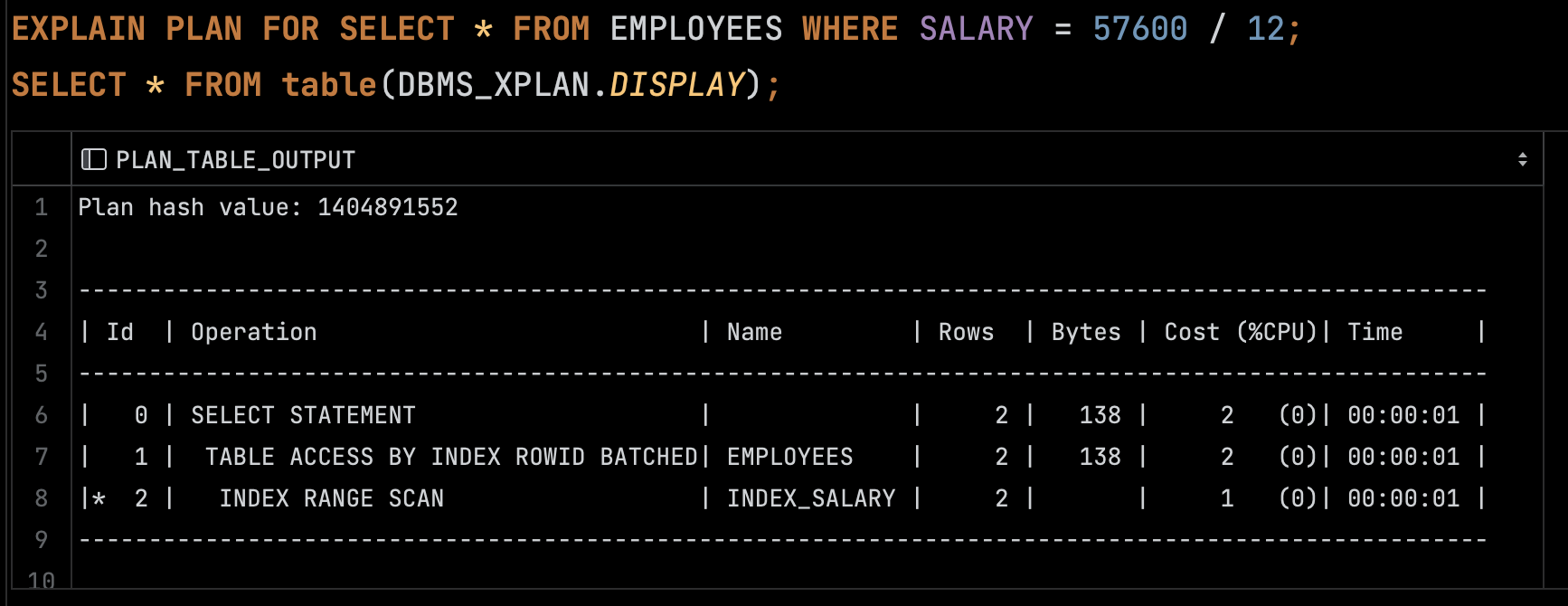Select result row number 1 in gutter

point(42,207)
